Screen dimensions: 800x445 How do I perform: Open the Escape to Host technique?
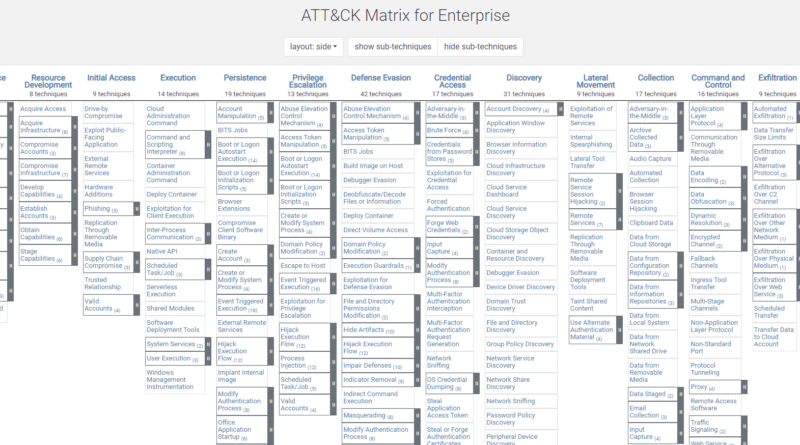(304, 266)
